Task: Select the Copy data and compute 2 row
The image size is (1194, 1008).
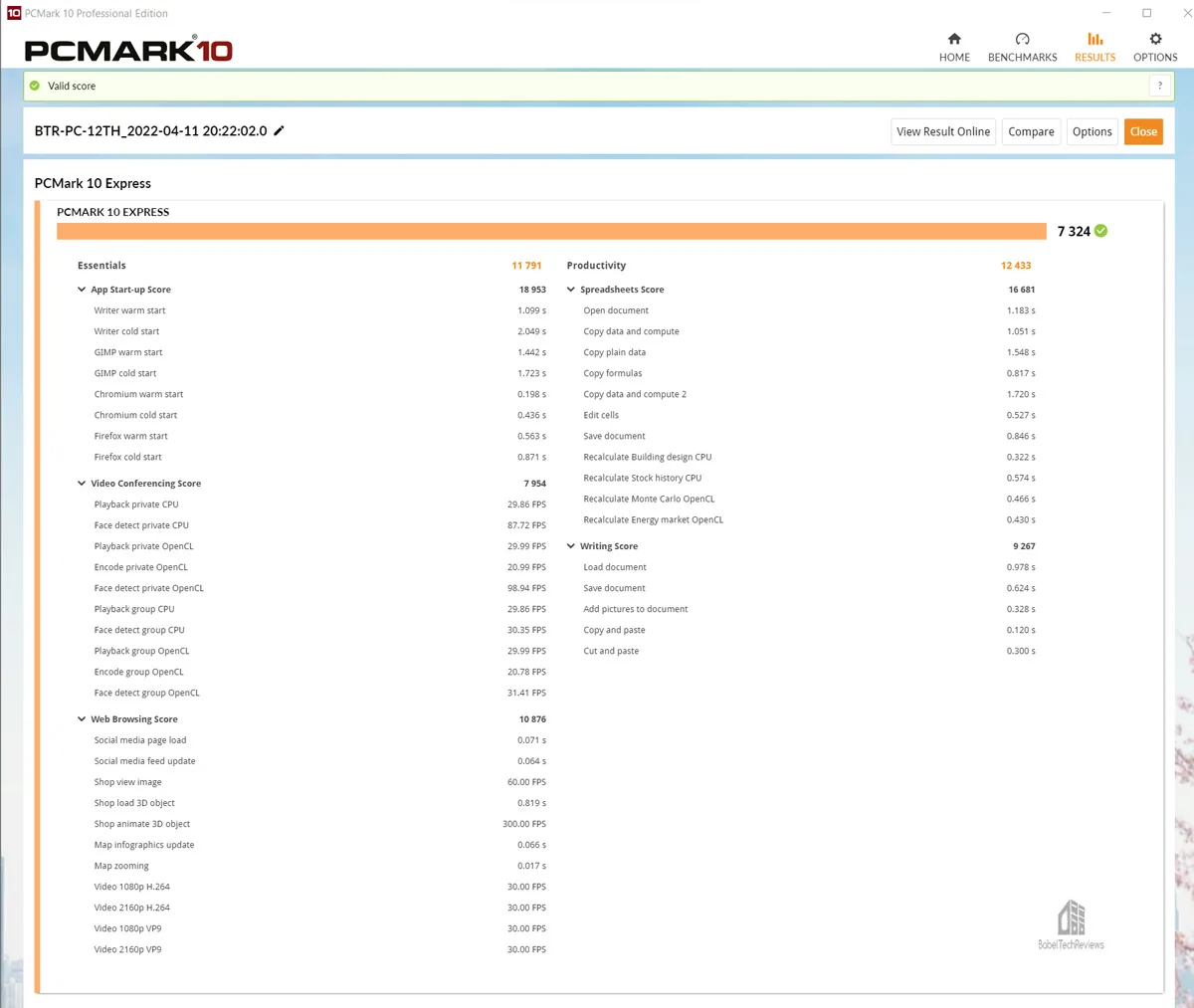Action: (x=809, y=394)
